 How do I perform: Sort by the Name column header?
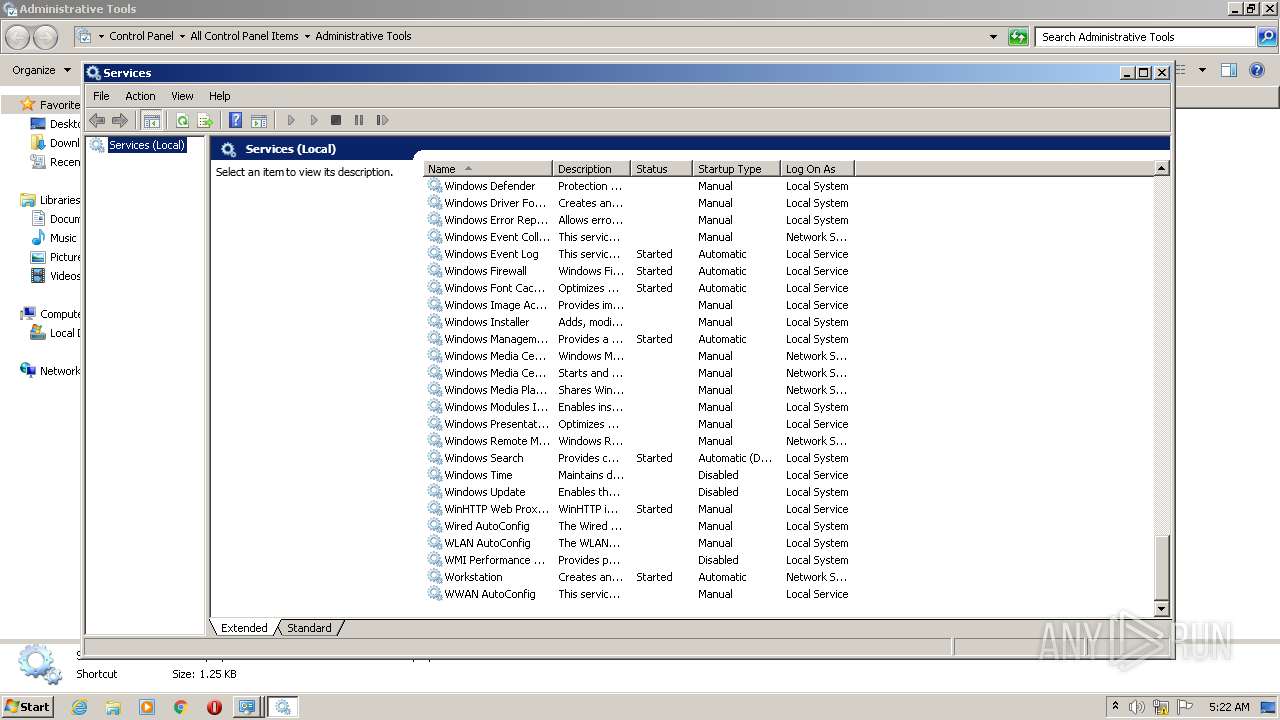[488, 169]
